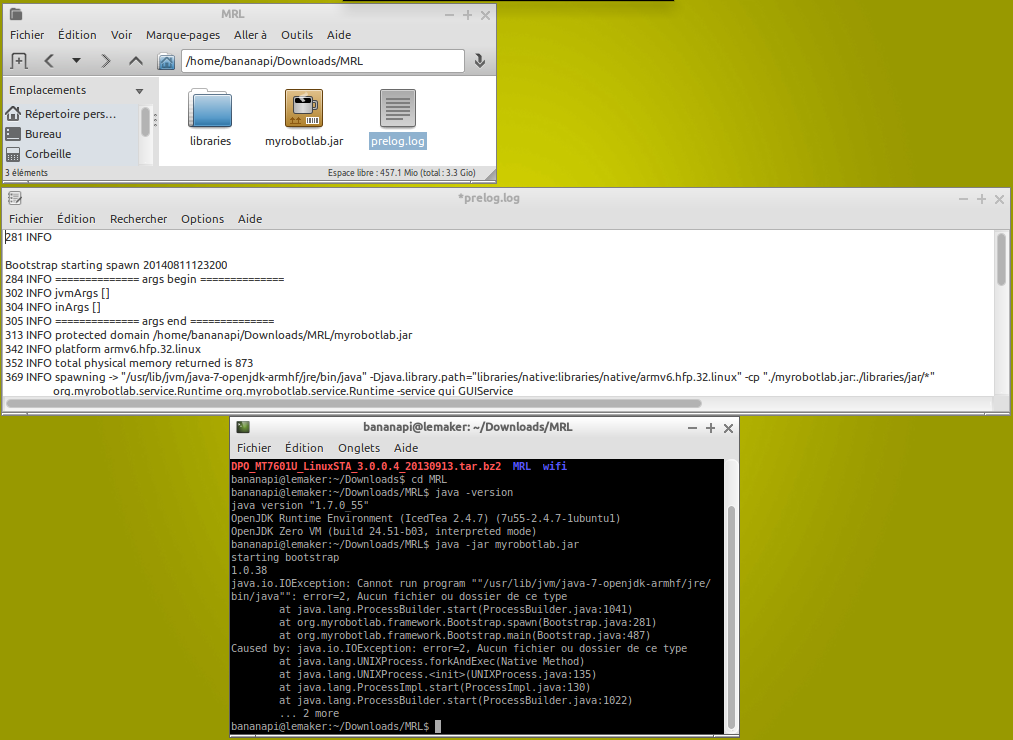This screenshot has width=1013, height=740.
Task: Go forward in file manager
Action: coord(106,61)
